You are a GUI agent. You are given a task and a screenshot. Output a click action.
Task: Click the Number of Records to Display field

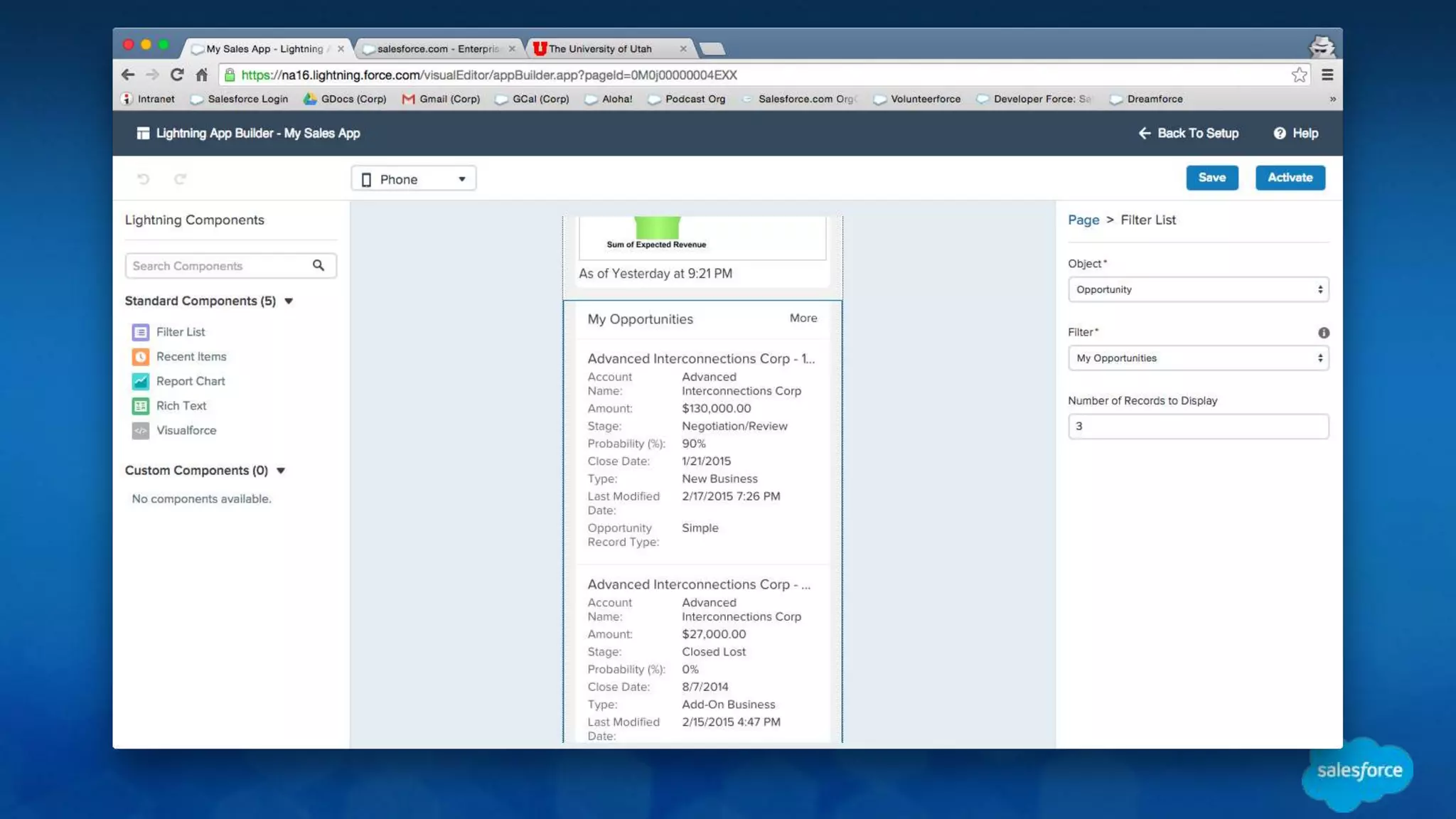tap(1198, 427)
